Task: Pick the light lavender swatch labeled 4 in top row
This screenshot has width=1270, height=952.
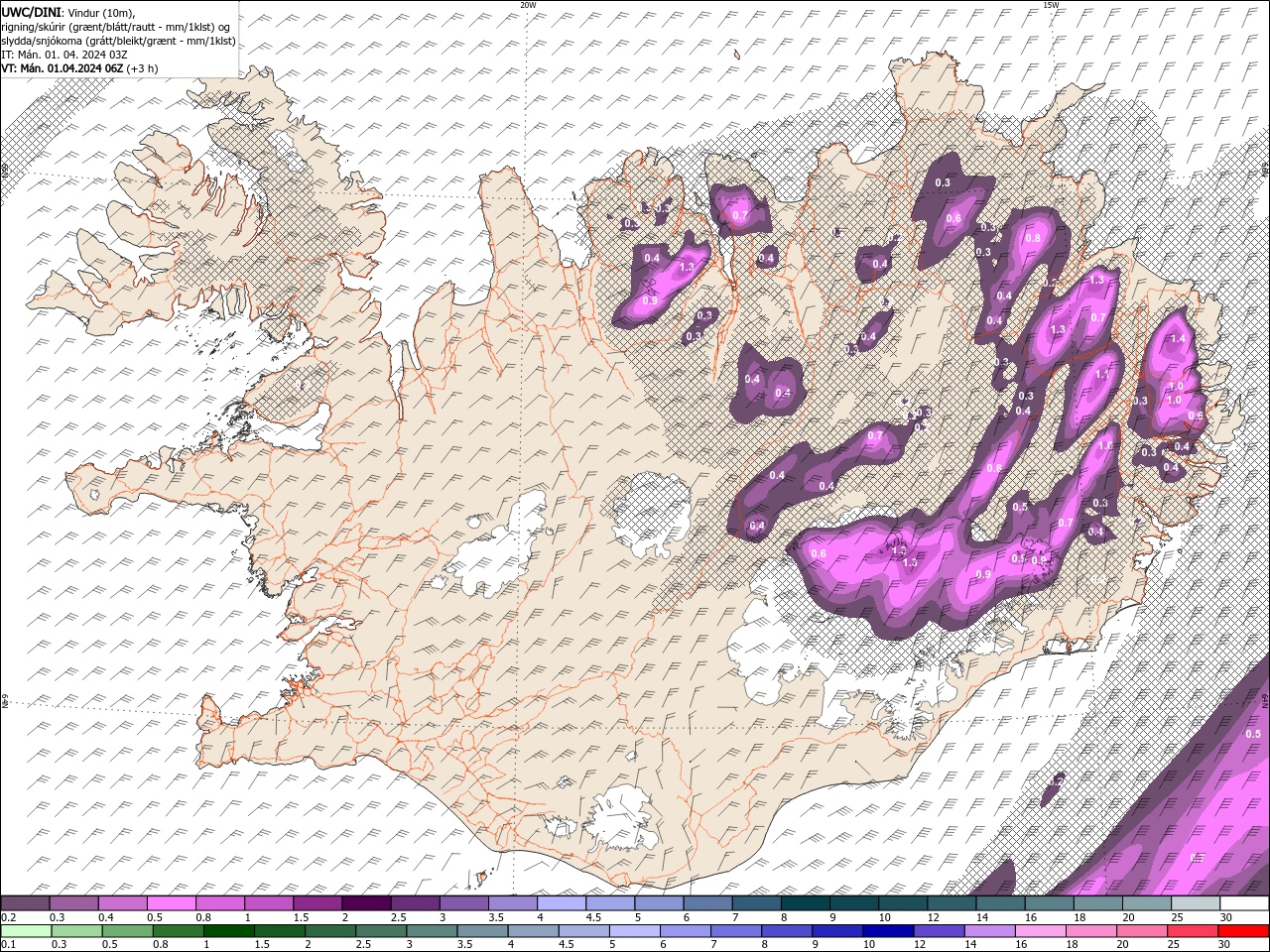Action: 562,903
